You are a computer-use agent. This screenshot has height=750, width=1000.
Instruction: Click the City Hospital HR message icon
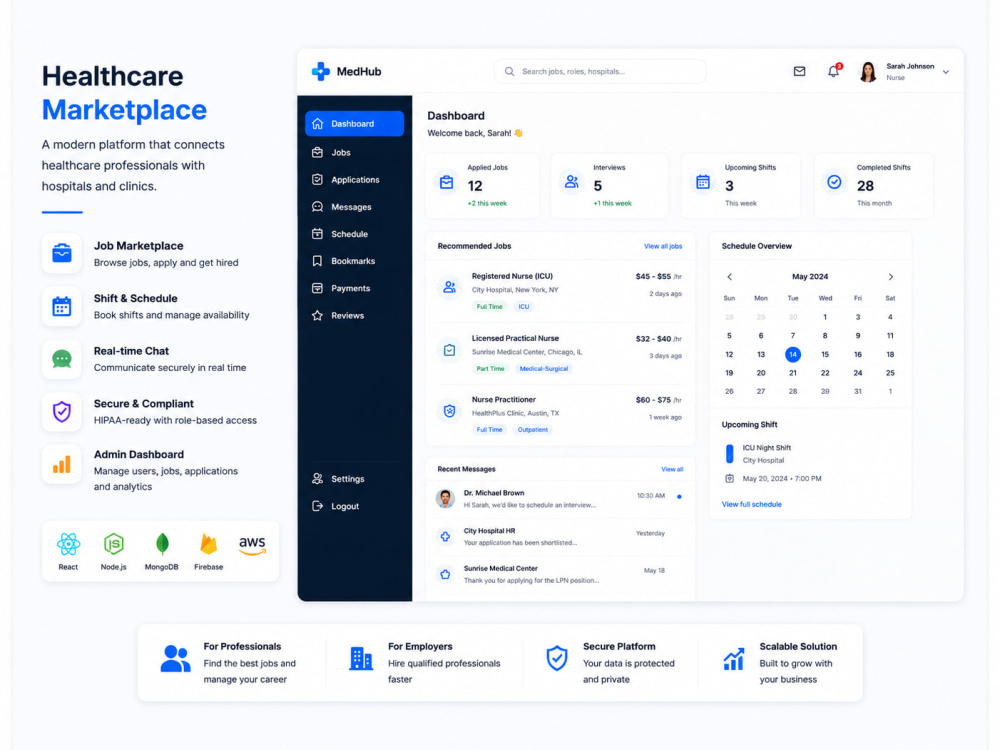tap(445, 537)
